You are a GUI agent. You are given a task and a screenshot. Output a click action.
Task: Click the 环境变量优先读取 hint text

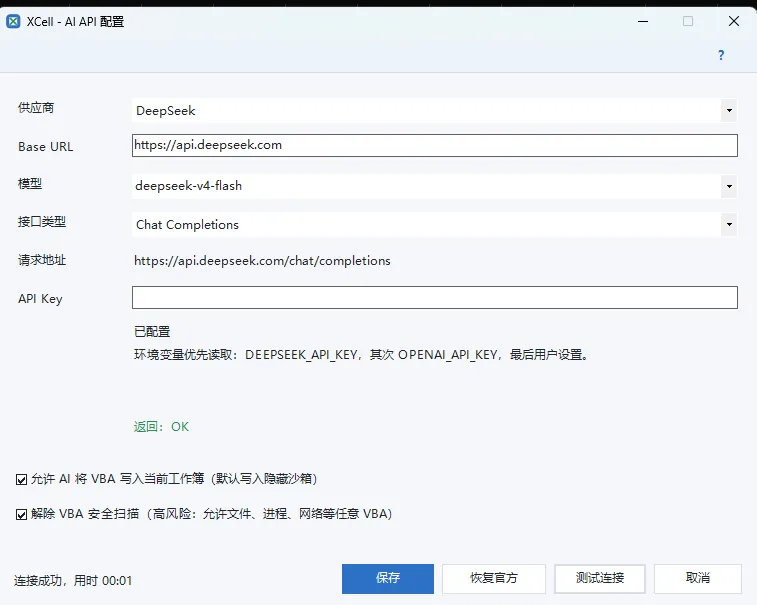point(361,355)
